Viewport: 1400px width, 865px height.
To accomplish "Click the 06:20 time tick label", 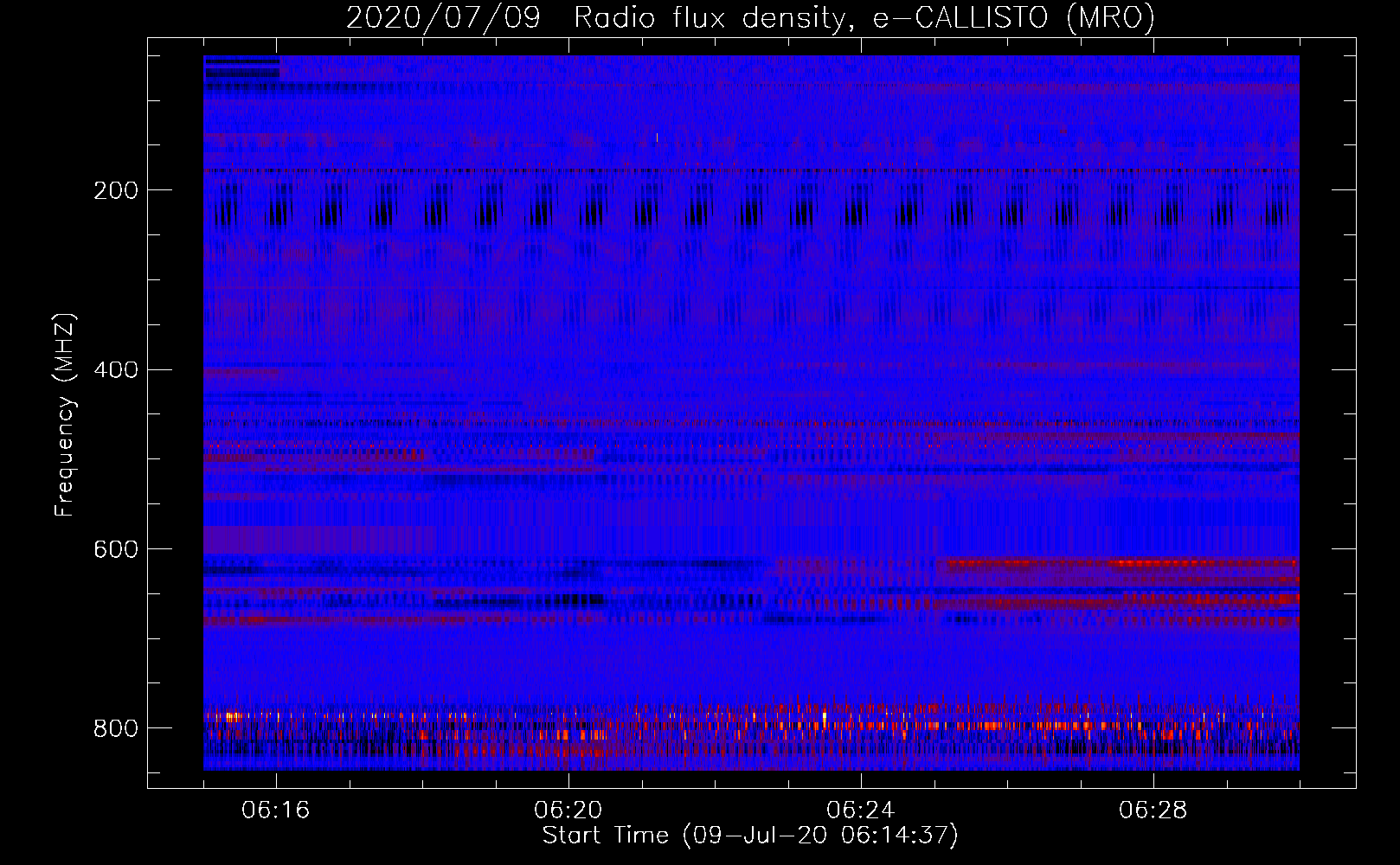I will click(x=568, y=811).
